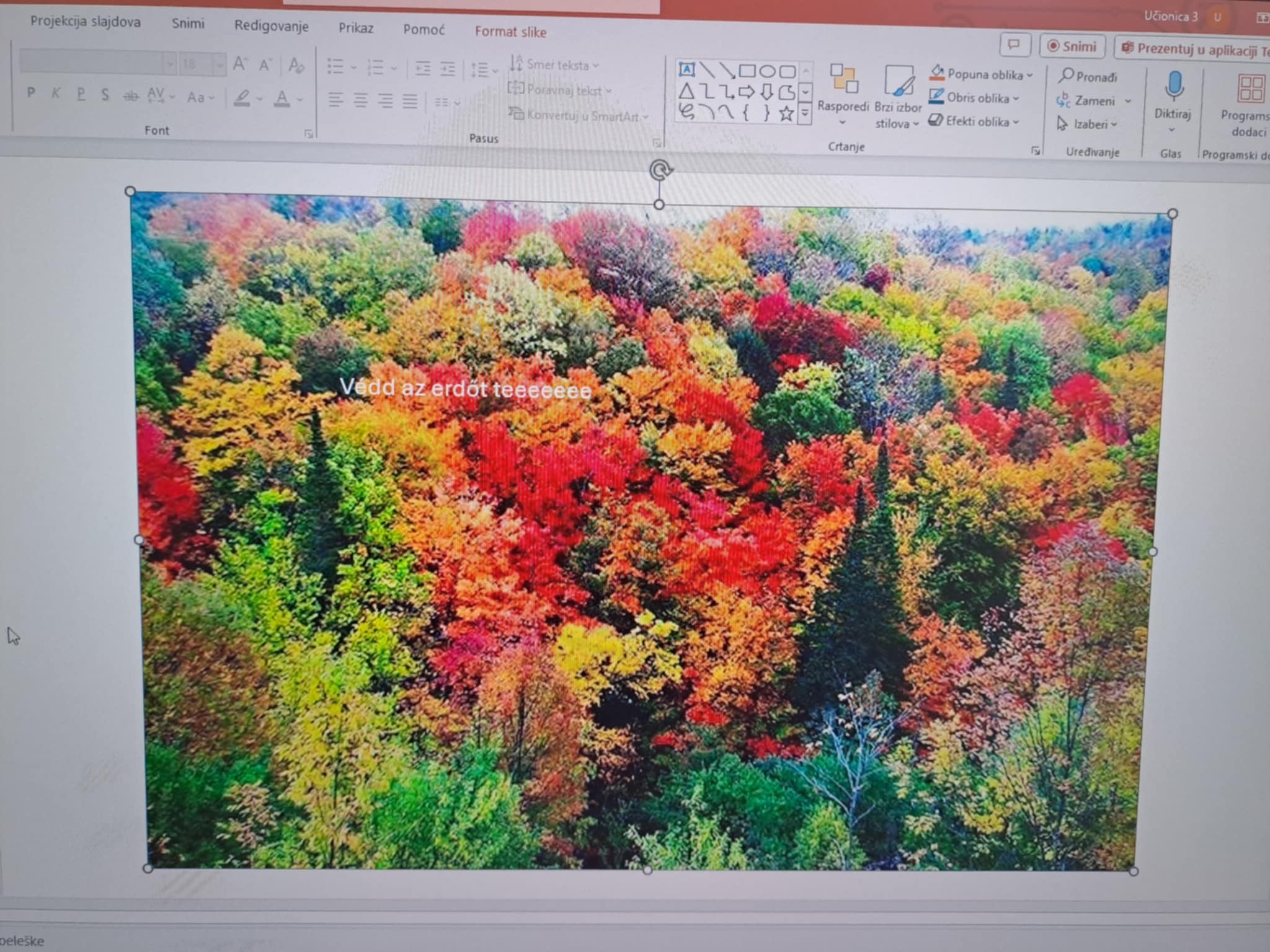
Task: Toggle italic formatting (K button)
Action: tap(56, 94)
